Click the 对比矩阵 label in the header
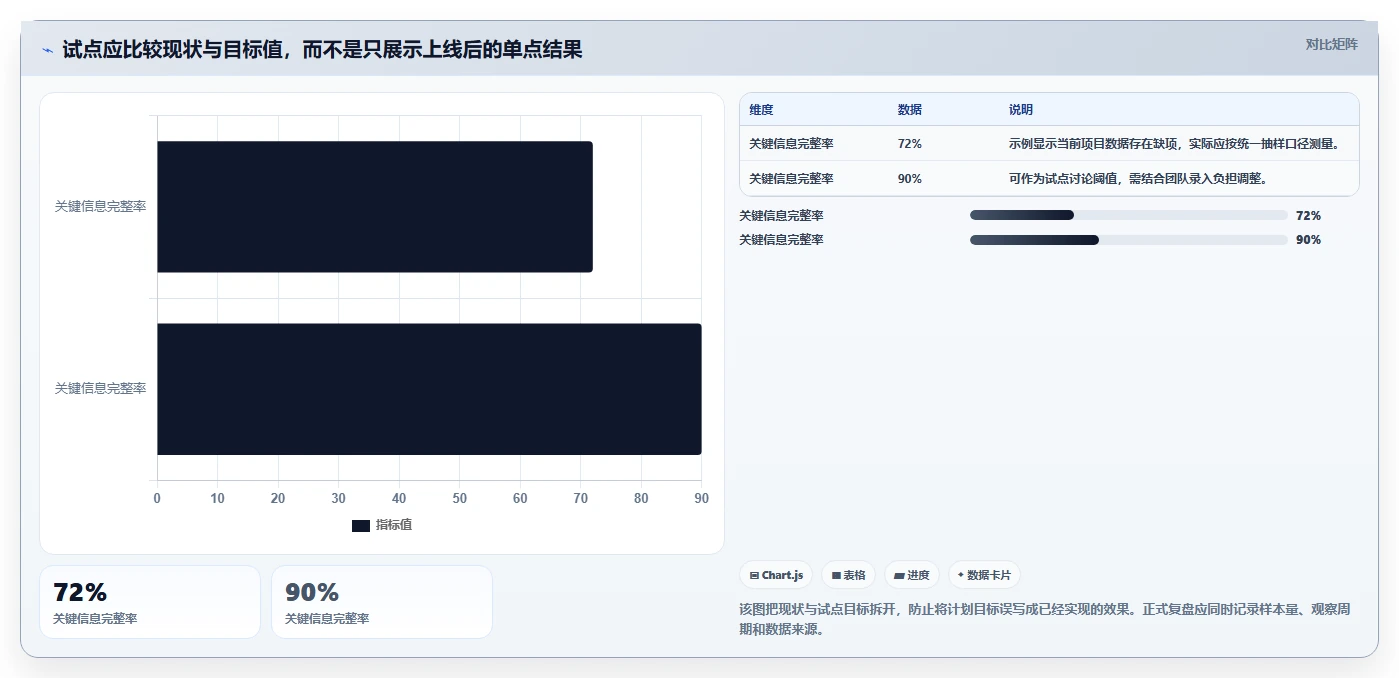The width and height of the screenshot is (1399, 678). coord(1331,44)
